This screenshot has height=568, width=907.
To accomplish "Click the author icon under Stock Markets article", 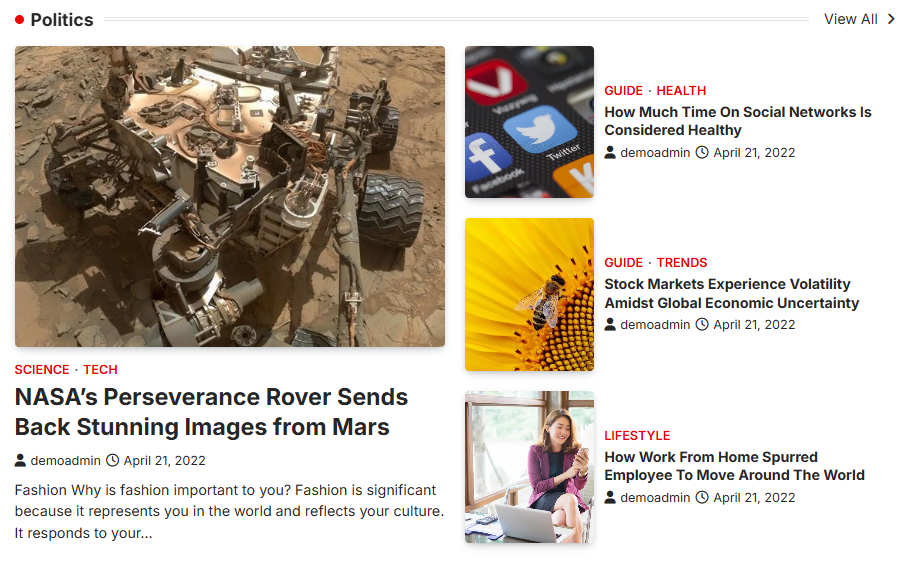I will [610, 324].
